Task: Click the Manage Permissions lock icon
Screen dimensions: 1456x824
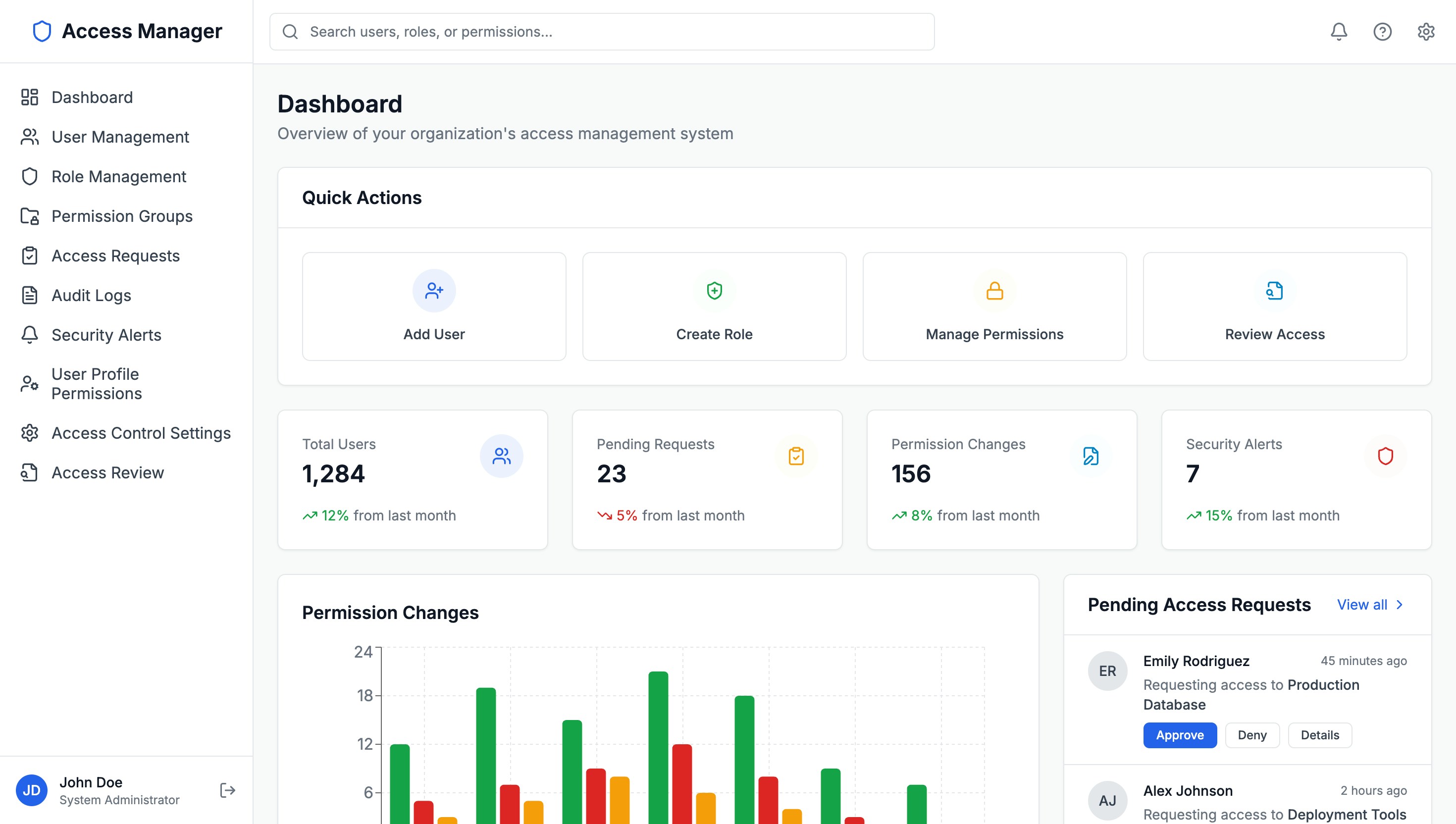Action: coord(994,291)
